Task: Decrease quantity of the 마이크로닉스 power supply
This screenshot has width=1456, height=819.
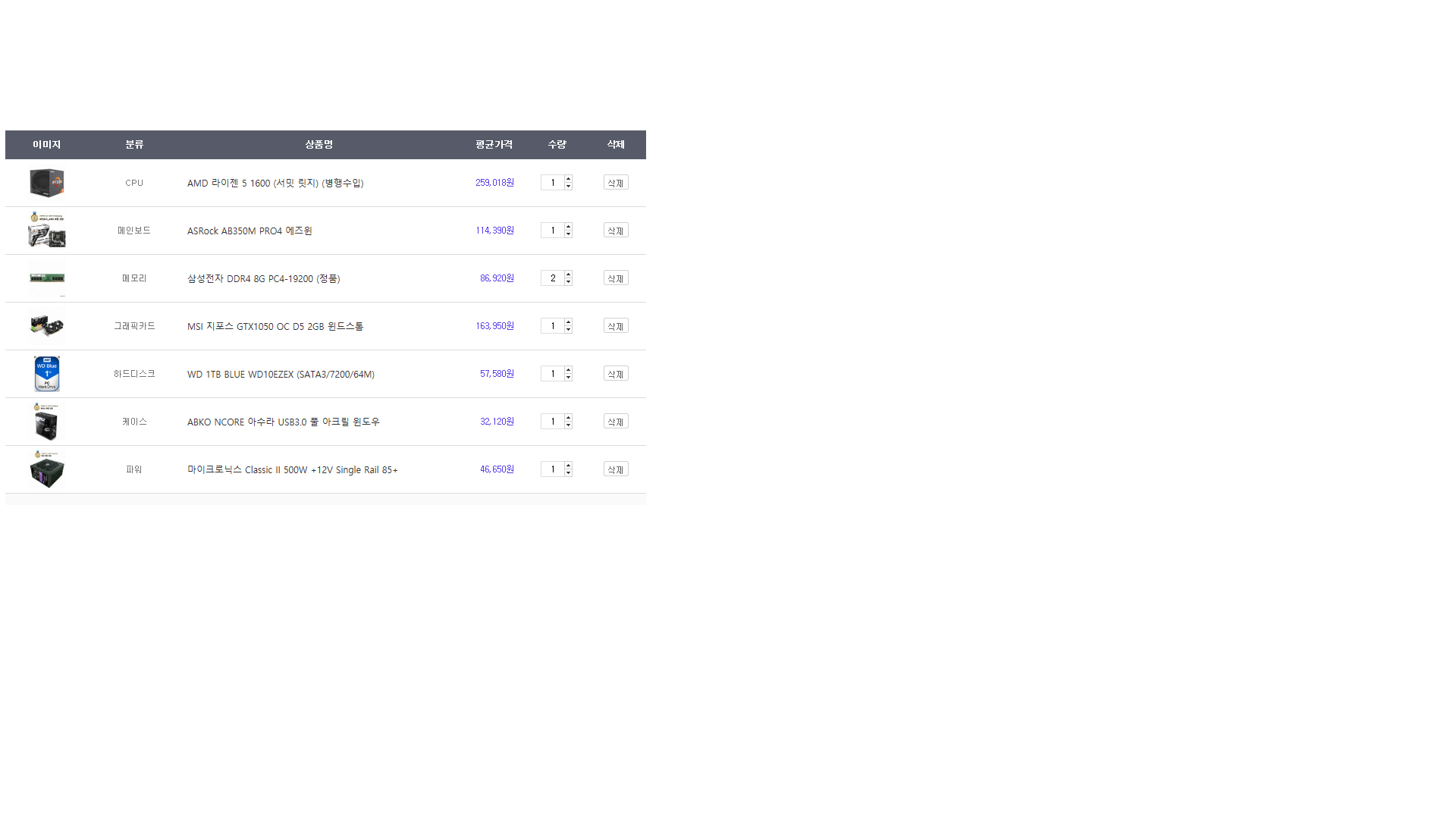Action: [569, 473]
